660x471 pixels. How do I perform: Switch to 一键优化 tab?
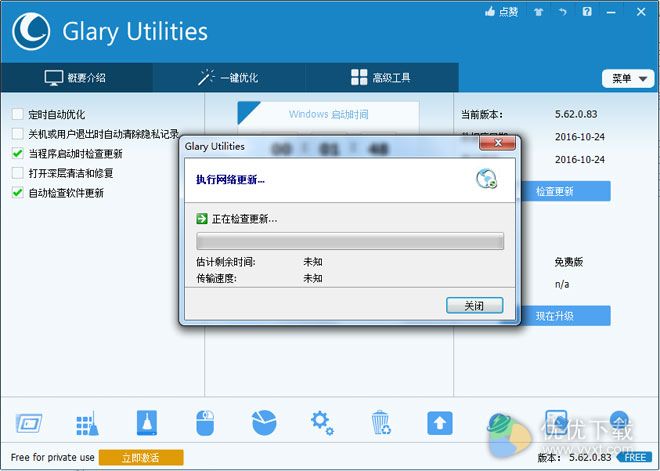click(x=229, y=77)
